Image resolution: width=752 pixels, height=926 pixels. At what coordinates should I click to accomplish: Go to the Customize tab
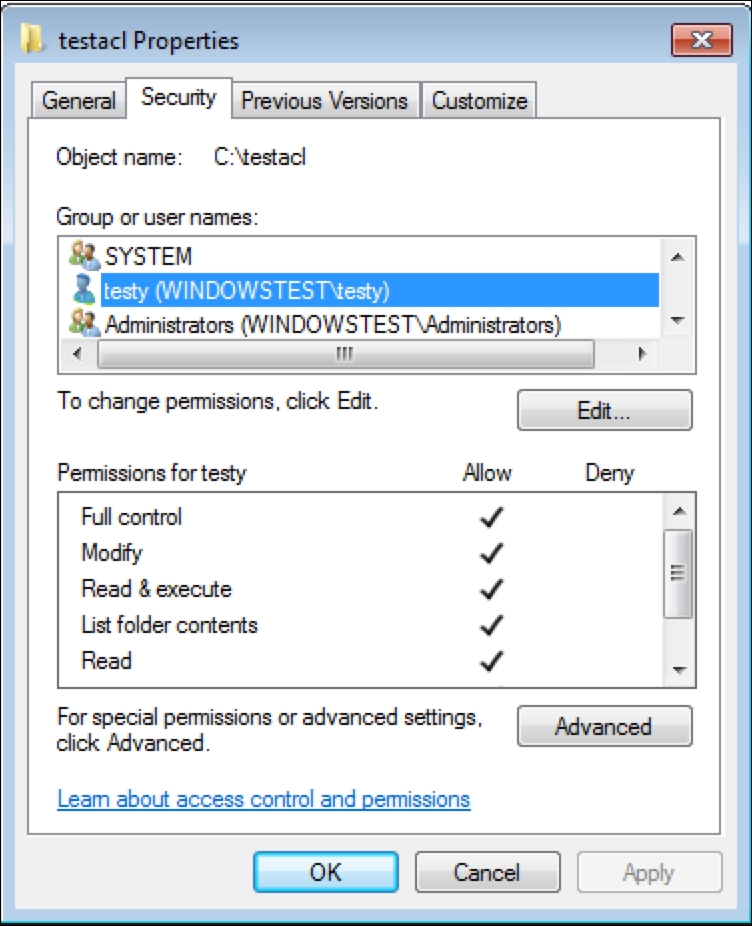(479, 101)
